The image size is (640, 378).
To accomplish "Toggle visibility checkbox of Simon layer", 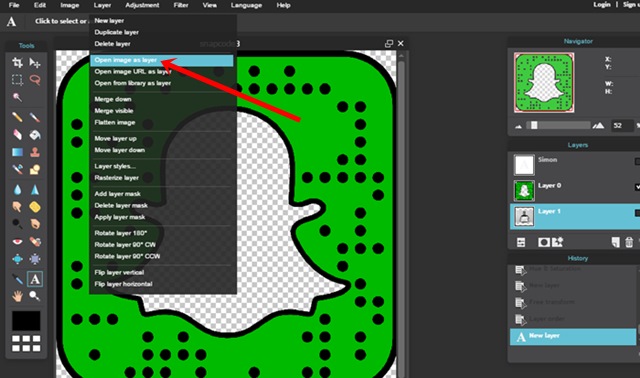I will 637,162.
